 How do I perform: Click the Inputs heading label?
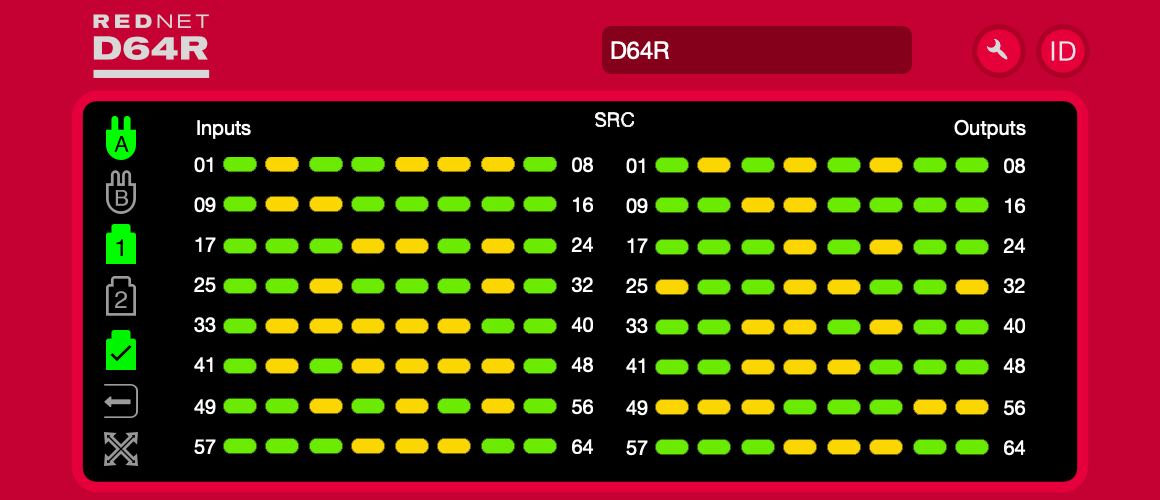coord(223,129)
